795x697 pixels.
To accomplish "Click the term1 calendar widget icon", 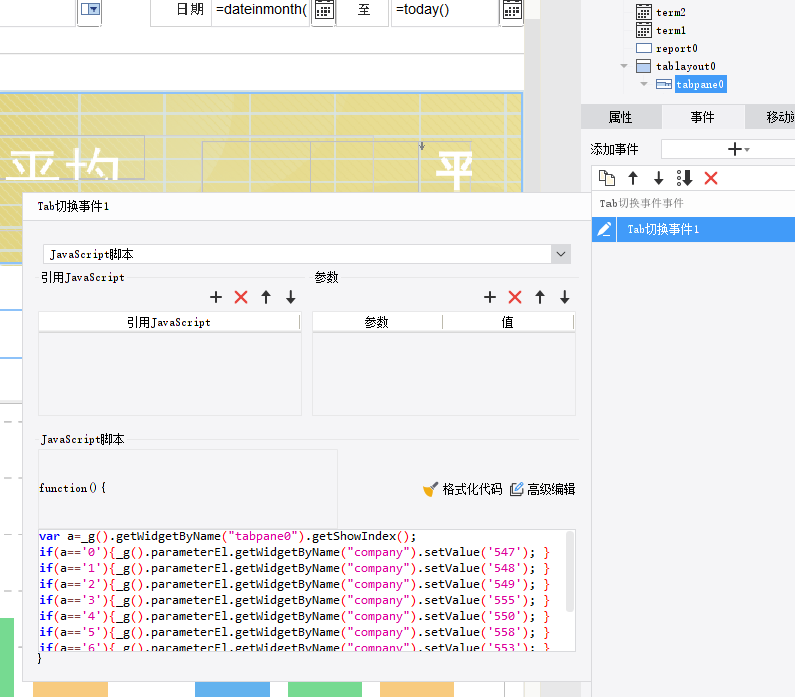I will click(x=643, y=30).
